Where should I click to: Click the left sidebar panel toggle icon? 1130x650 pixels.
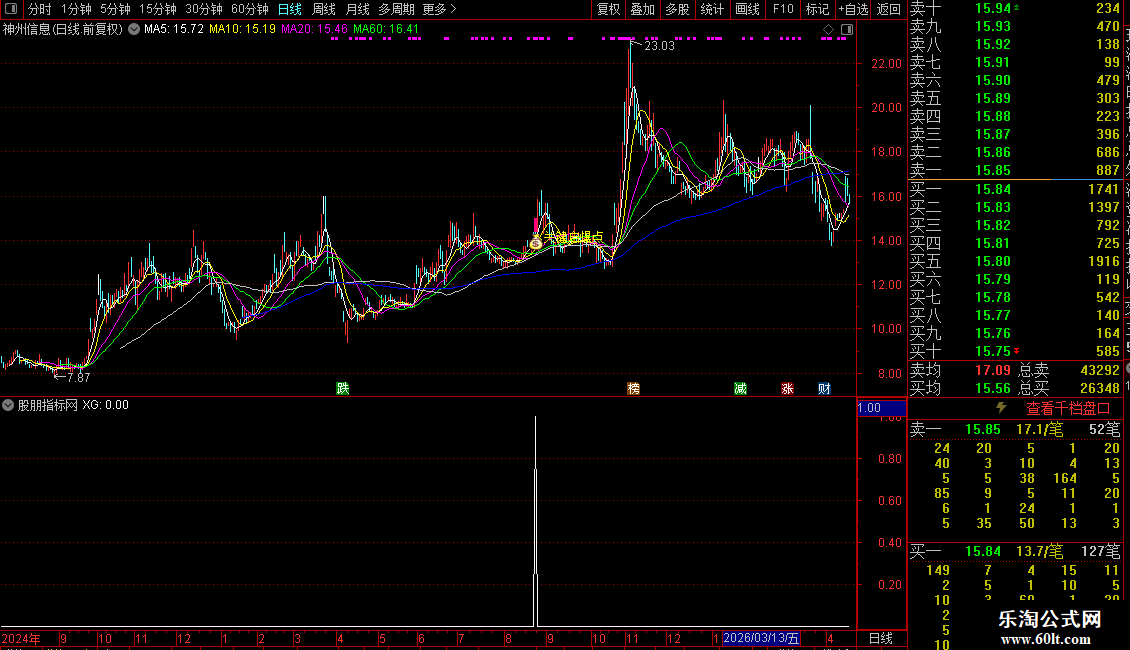pos(12,9)
